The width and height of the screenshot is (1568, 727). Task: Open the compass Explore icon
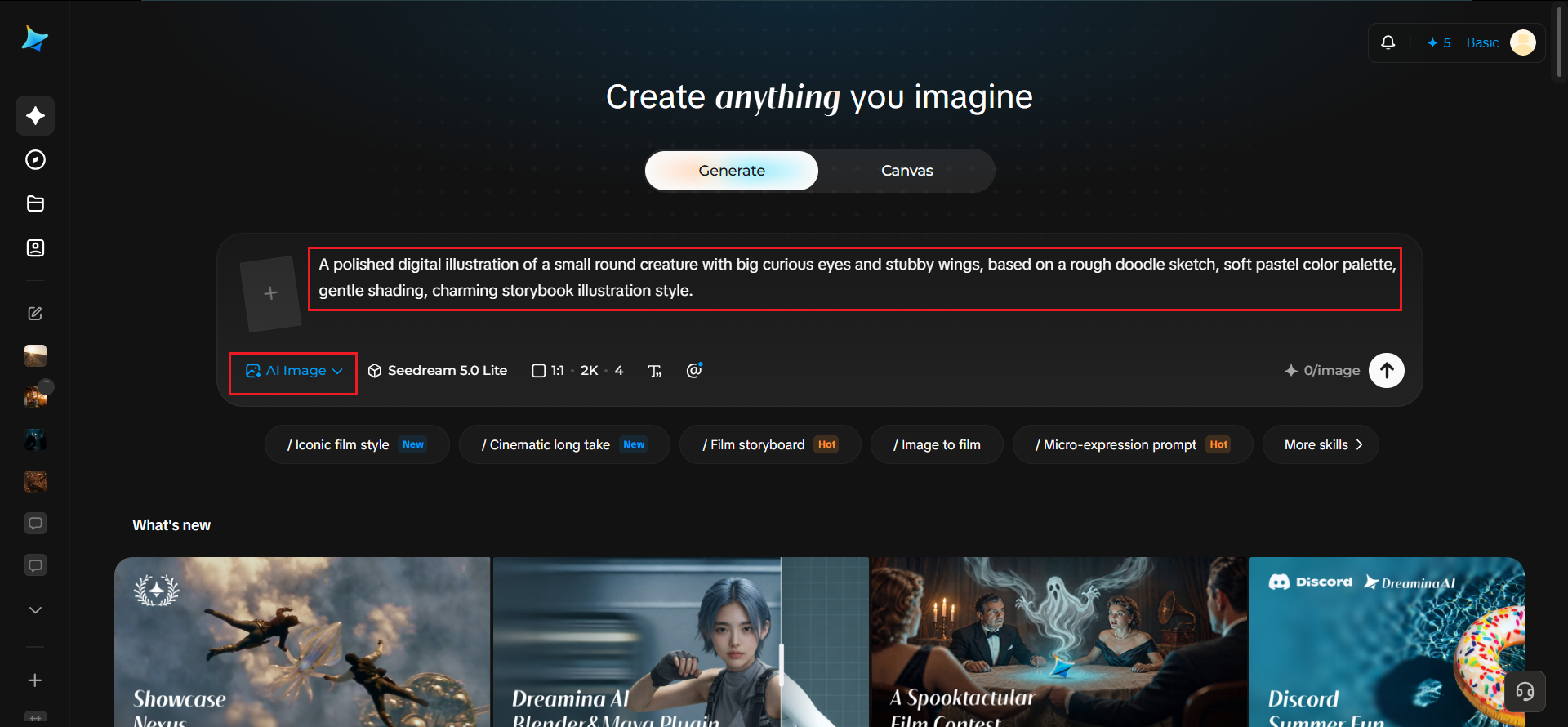point(35,159)
